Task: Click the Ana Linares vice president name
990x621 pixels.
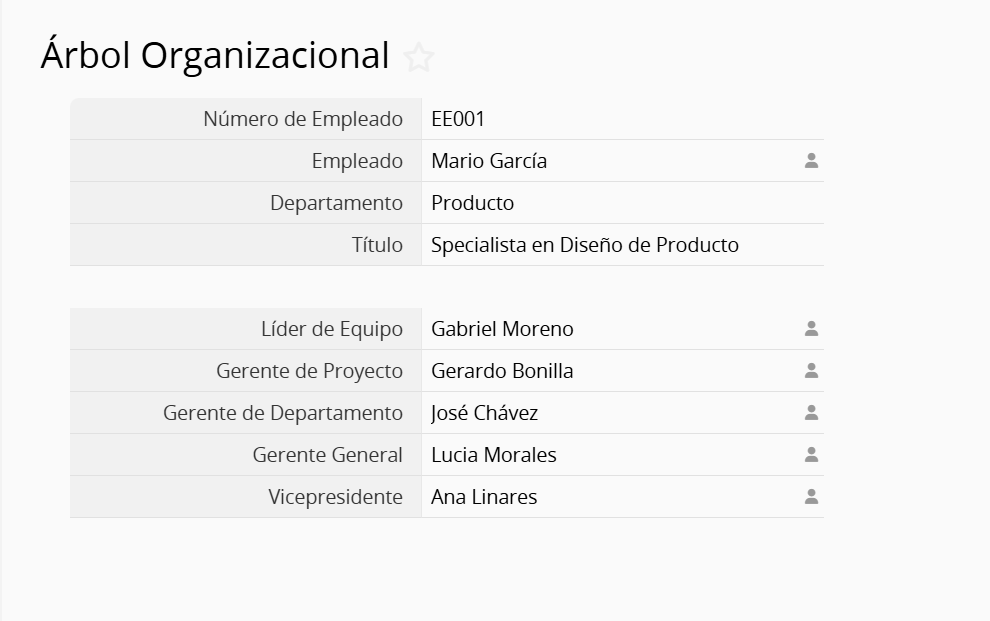Action: (484, 497)
